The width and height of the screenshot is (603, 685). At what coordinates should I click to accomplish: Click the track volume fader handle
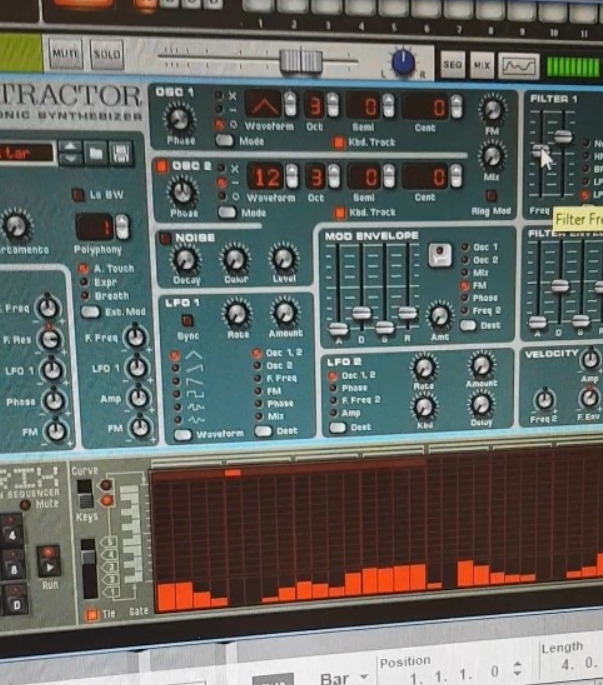pos(301,61)
